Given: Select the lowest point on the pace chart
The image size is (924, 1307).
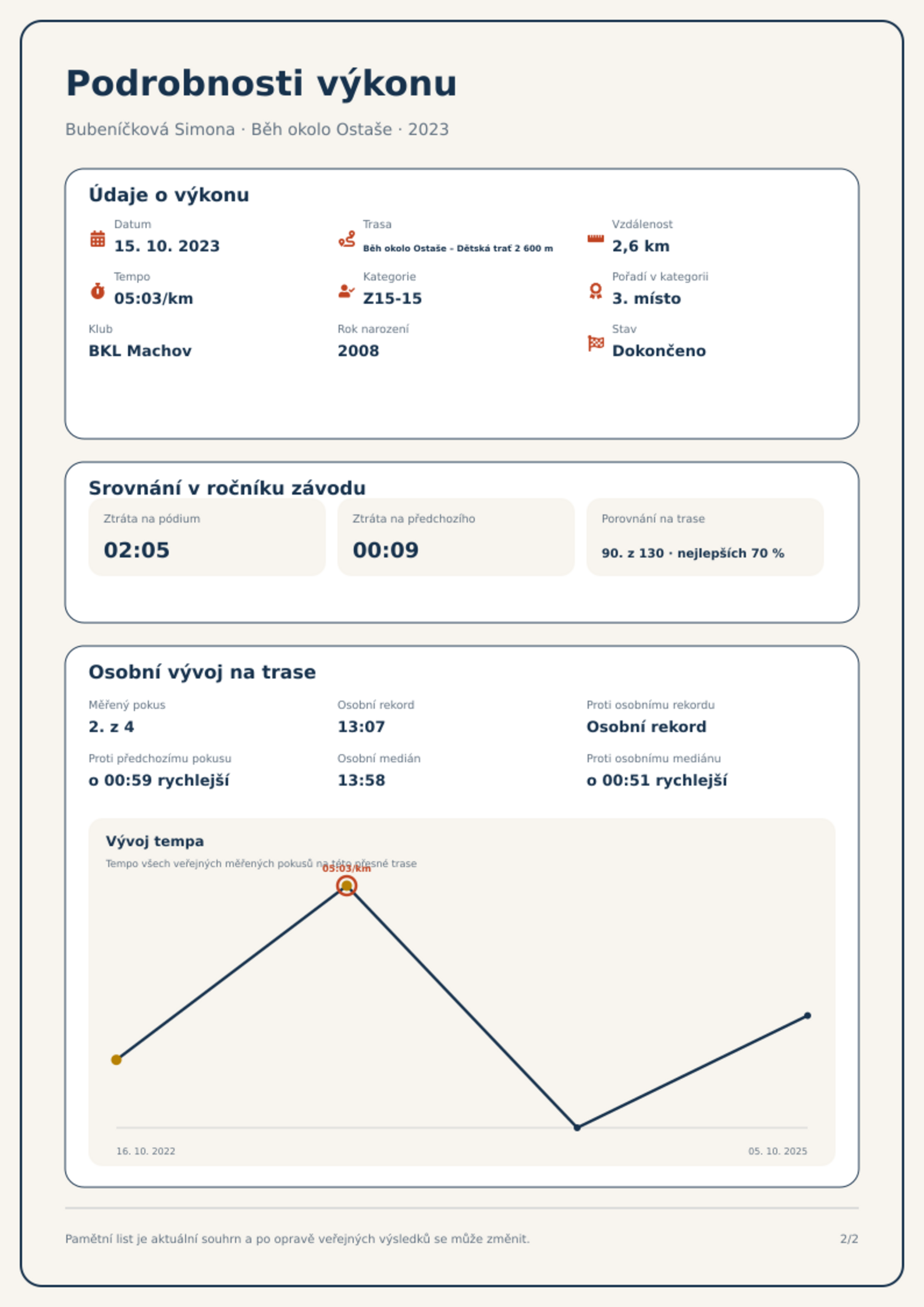Looking at the screenshot, I should point(577,1127).
